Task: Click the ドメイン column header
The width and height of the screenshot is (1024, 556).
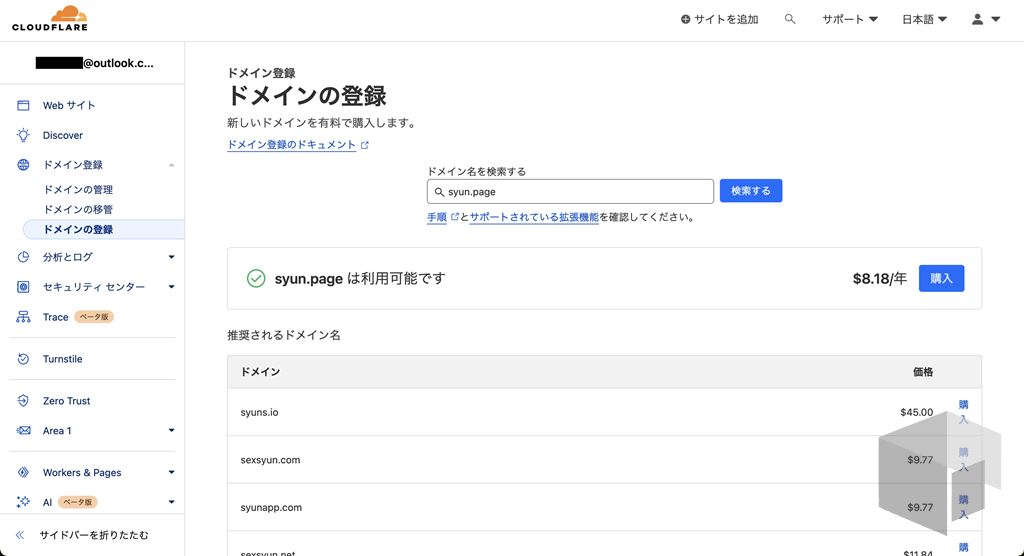Action: click(260, 372)
